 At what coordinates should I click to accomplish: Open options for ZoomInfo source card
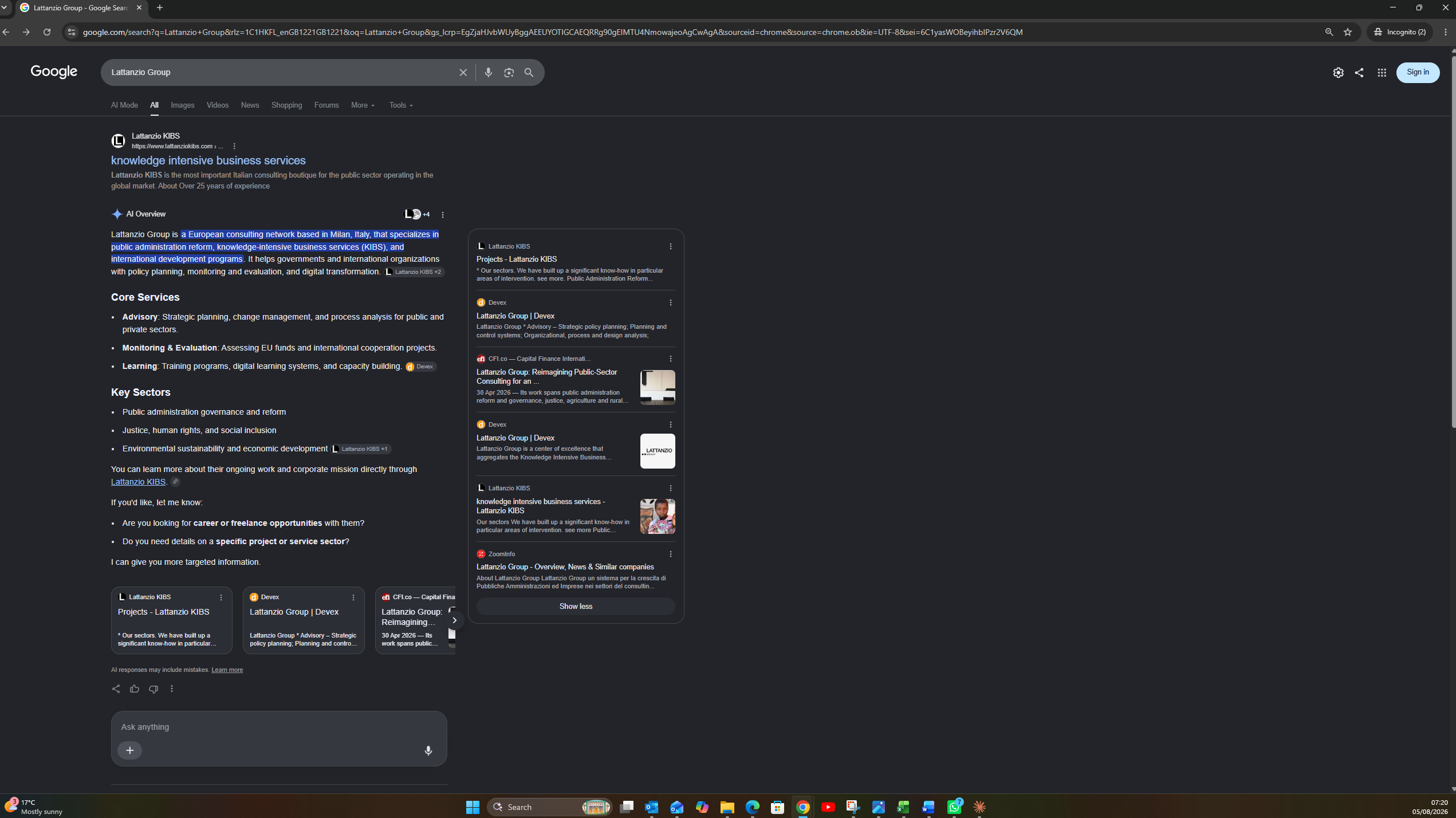671,554
